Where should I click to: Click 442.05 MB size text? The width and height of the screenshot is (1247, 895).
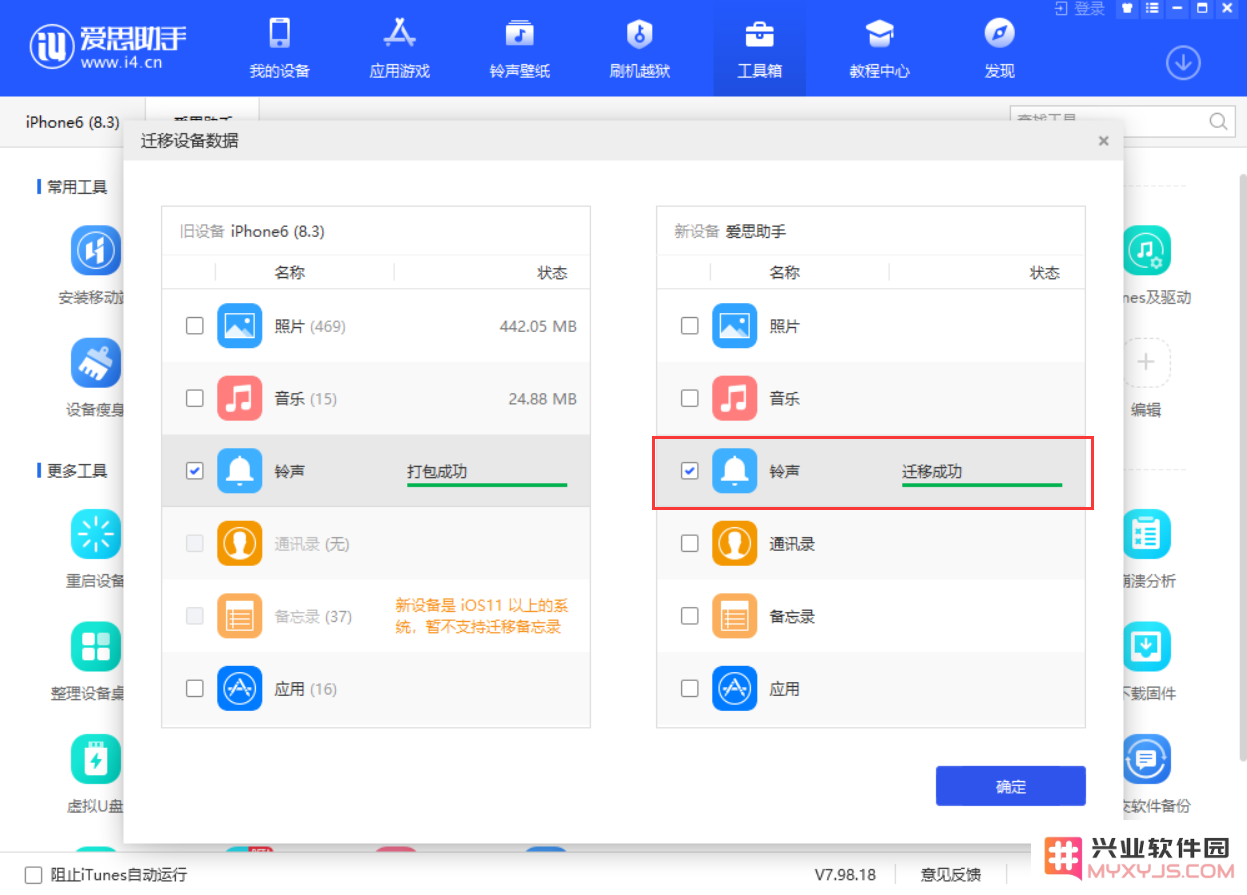pyautogui.click(x=538, y=326)
